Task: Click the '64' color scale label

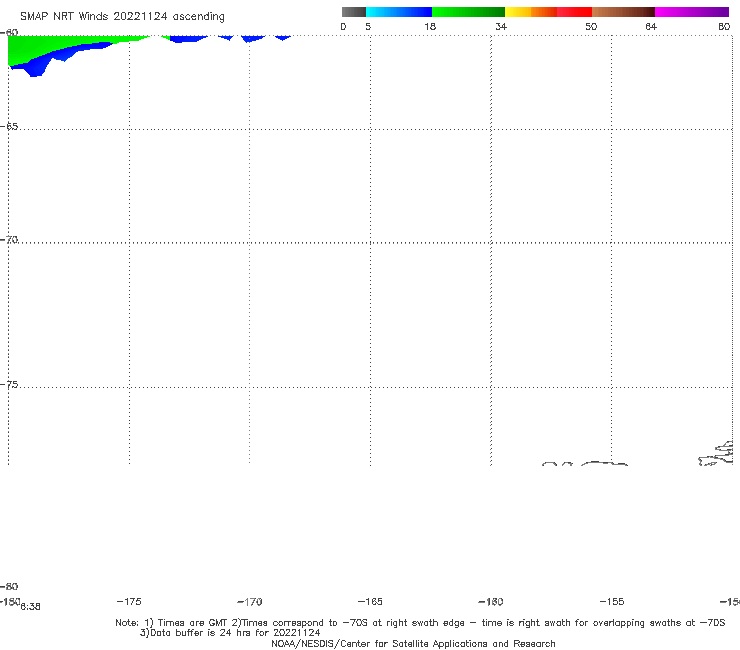Action: pyautogui.click(x=651, y=26)
